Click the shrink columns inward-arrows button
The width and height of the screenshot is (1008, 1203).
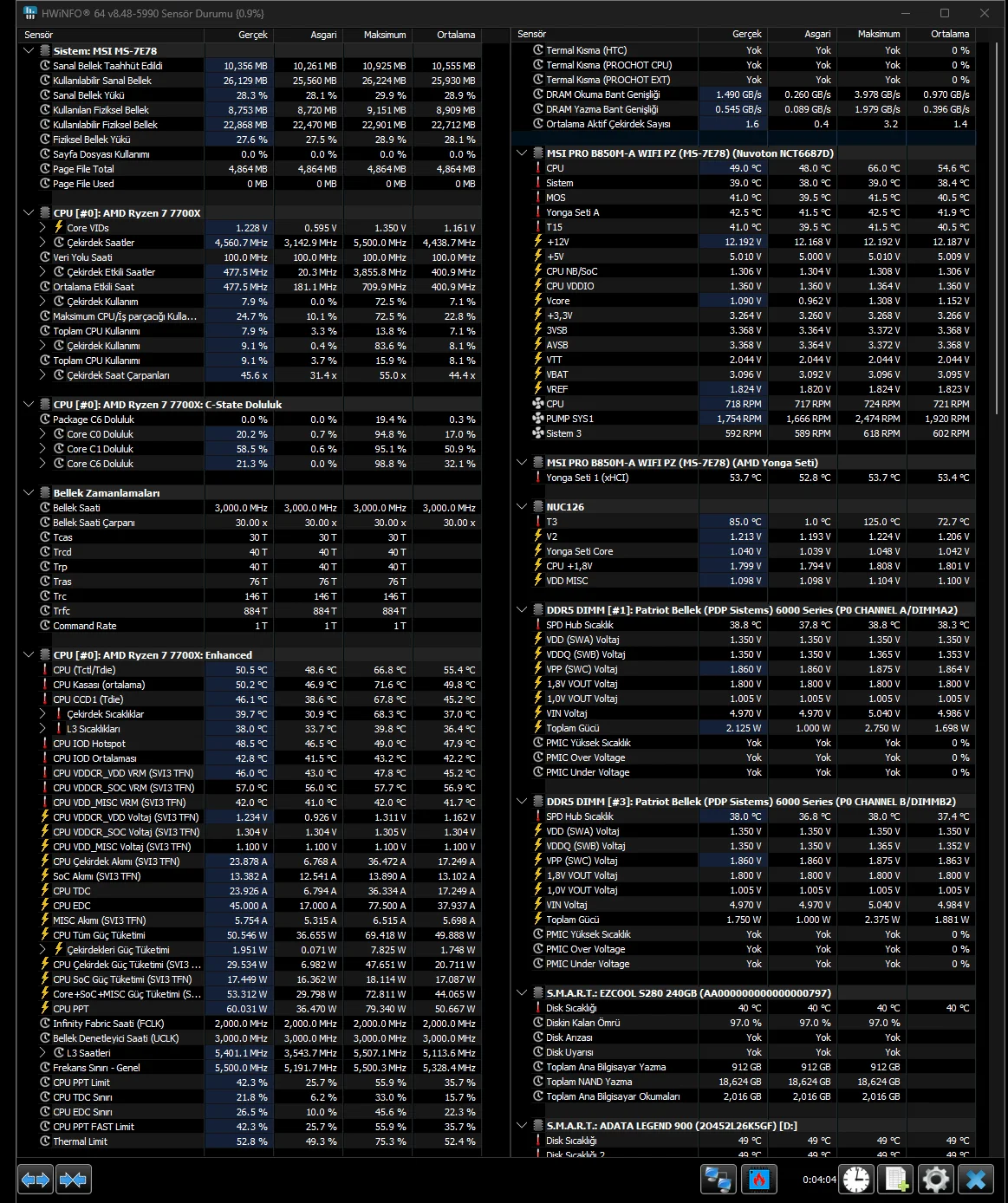pos(74,1180)
